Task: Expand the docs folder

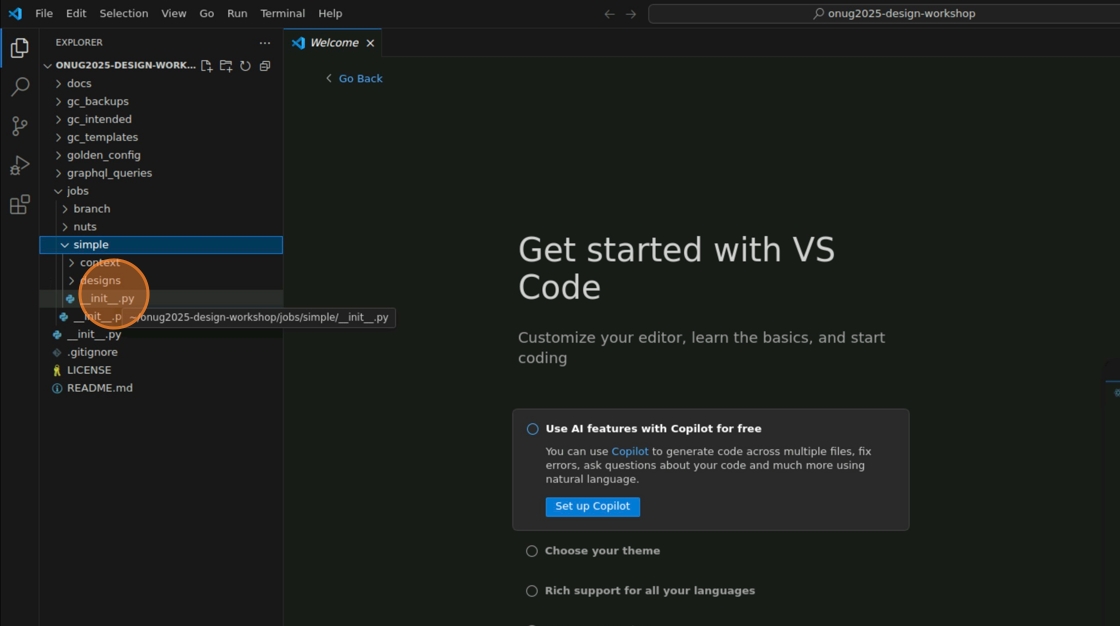Action: pyautogui.click(x=161, y=84)
